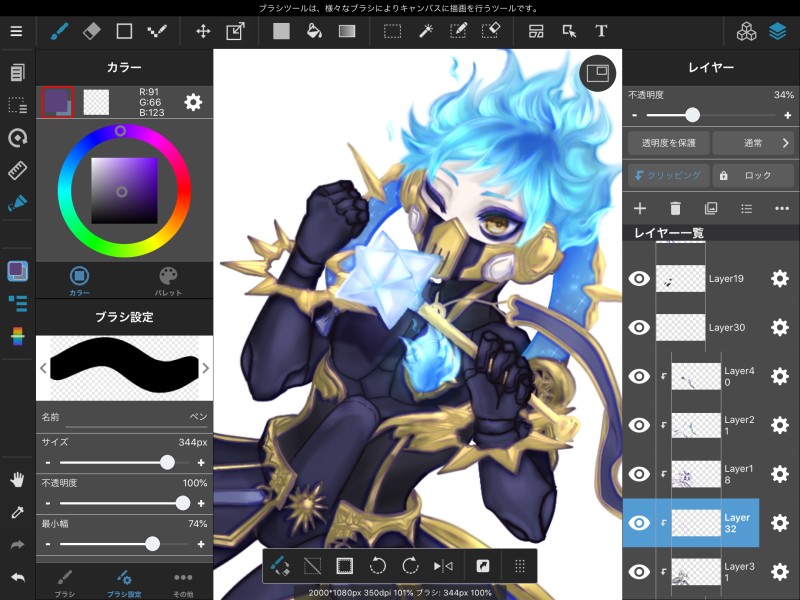Open Layer40 settings gear
Image resolution: width=800 pixels, height=600 pixels.
(780, 376)
